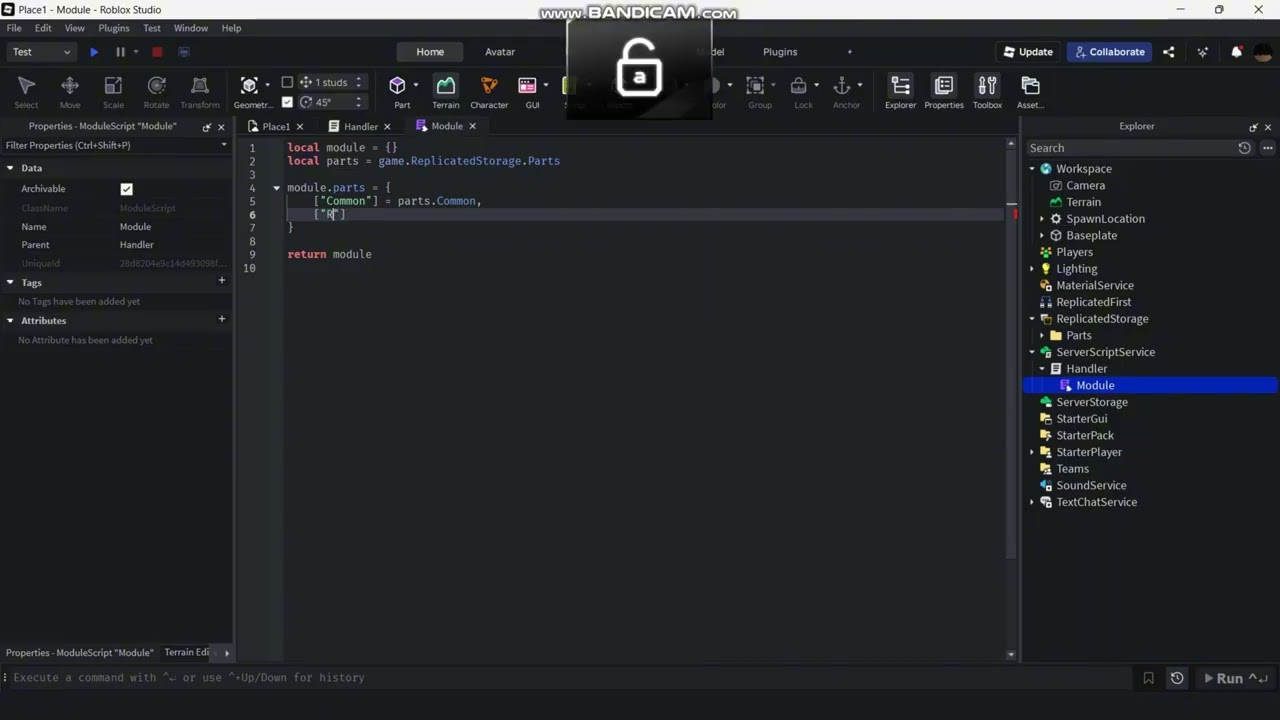Toggle the move snapping checkbox for 1 studs
Screen dimensions: 1280x720
point(287,82)
